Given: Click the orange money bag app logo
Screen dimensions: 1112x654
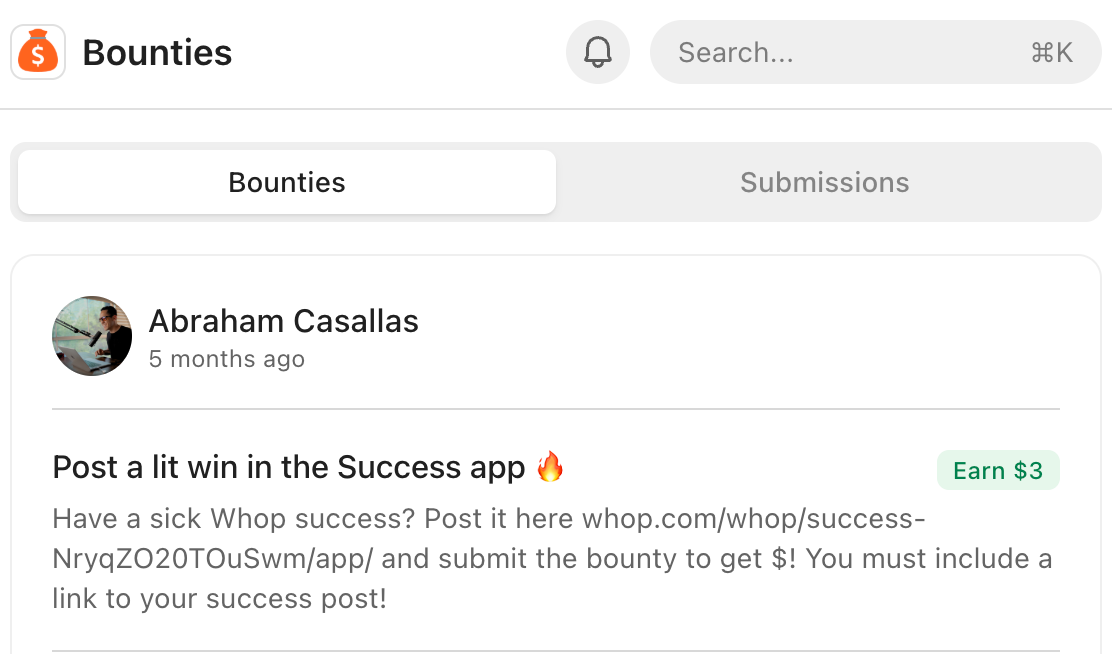Looking at the screenshot, I should 38,52.
